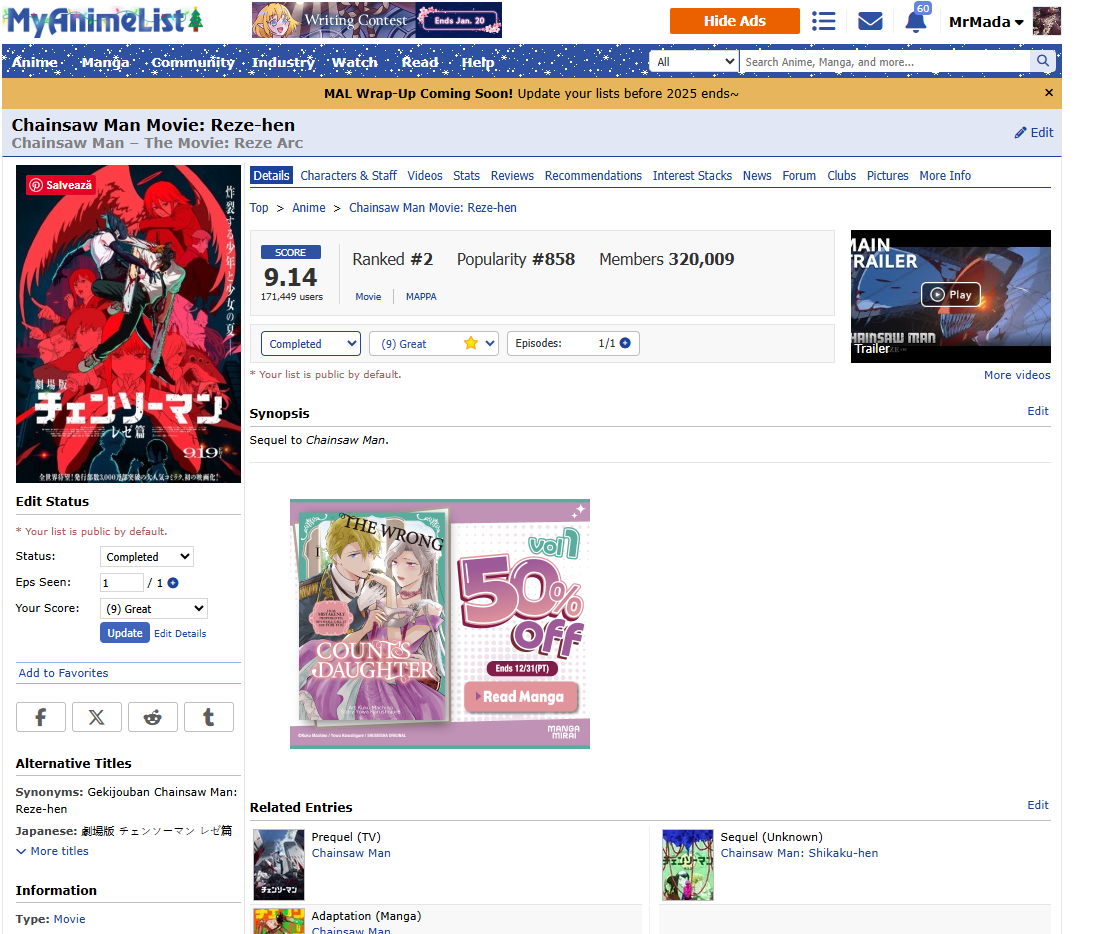
Task: Dismiss the MAL Wrap-Up banner
Action: [x=1048, y=93]
